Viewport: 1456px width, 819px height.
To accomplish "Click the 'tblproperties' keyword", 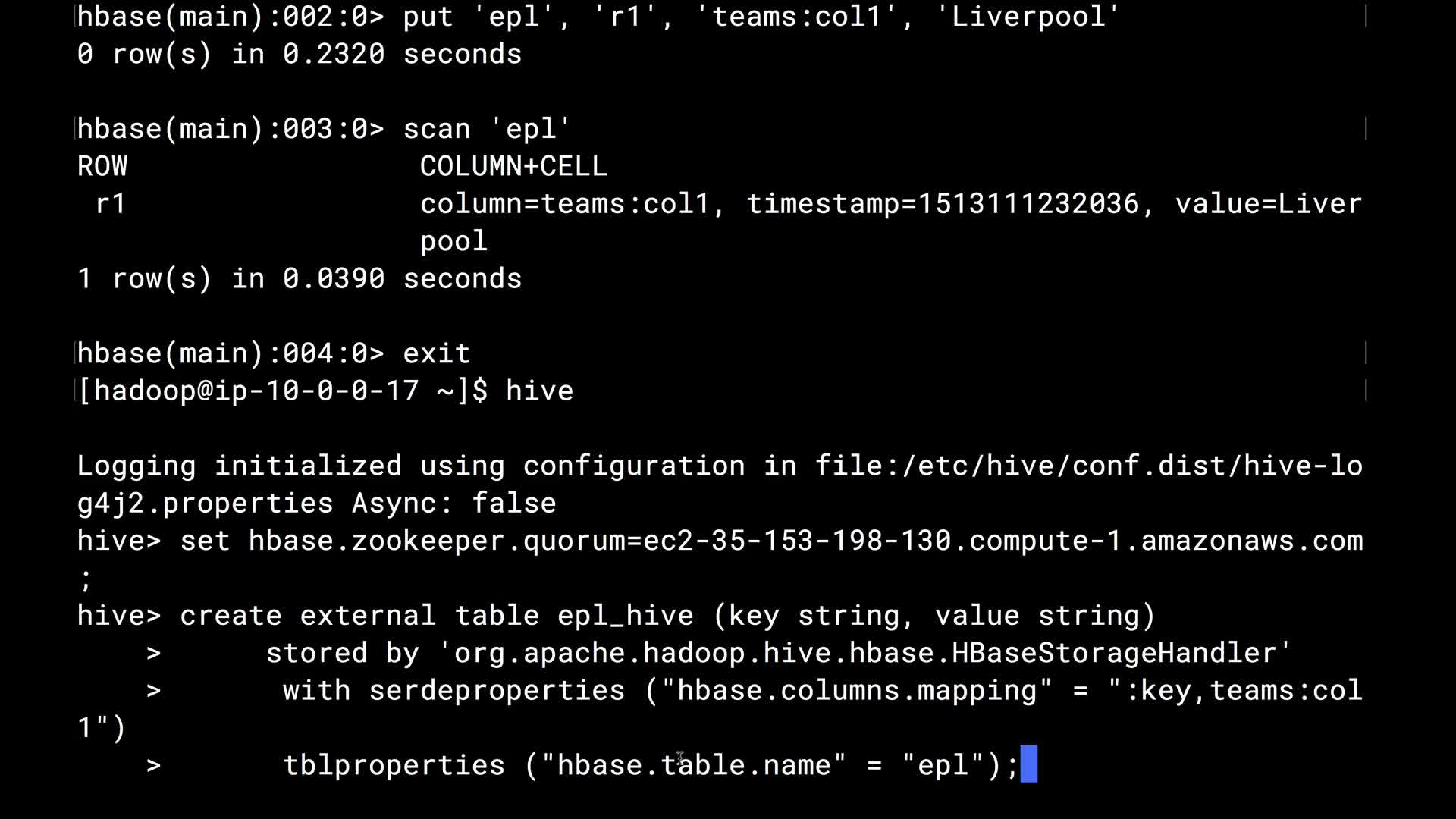I will 394,765.
